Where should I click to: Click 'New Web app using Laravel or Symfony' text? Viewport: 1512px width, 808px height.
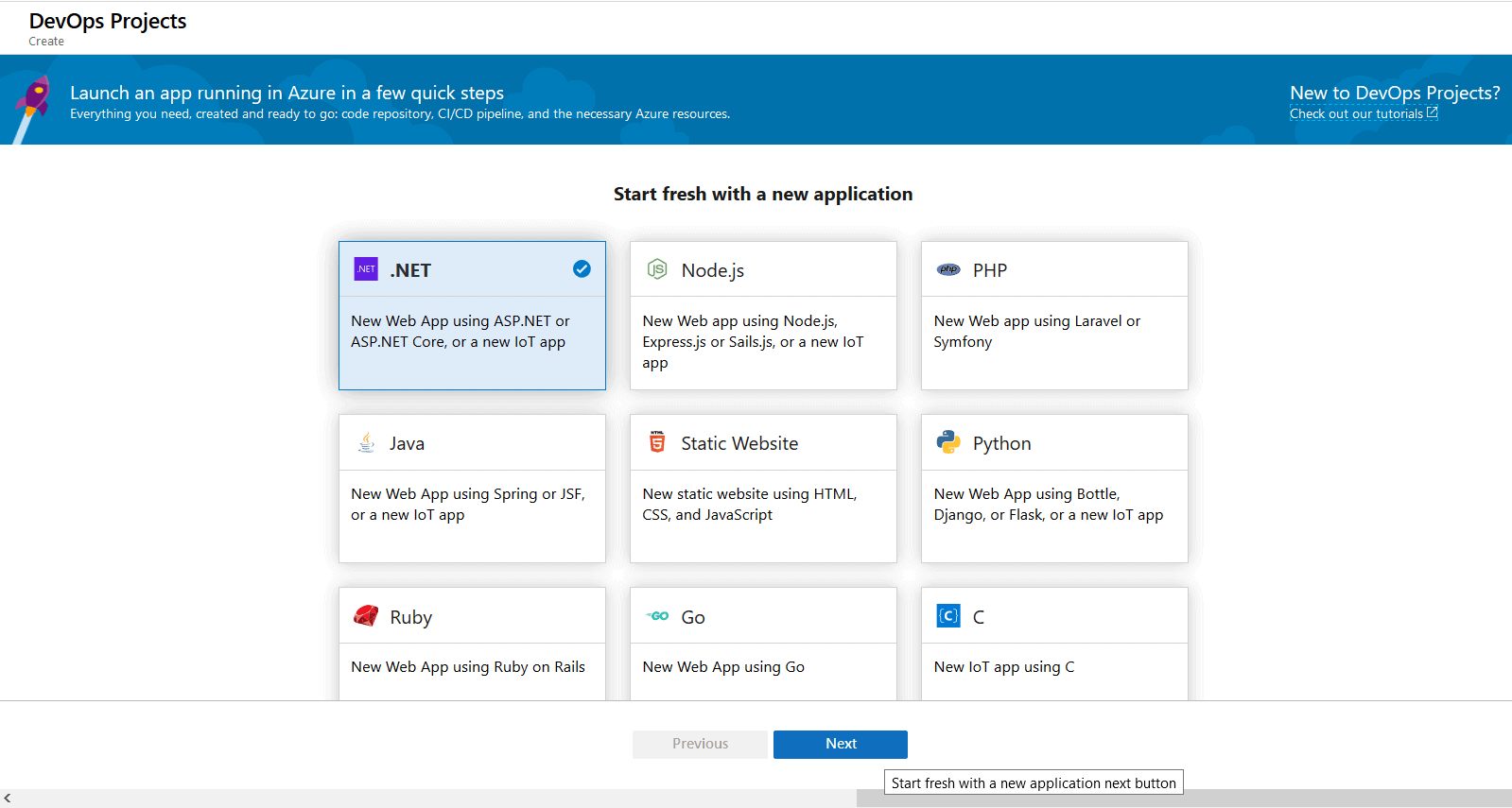click(x=1036, y=332)
